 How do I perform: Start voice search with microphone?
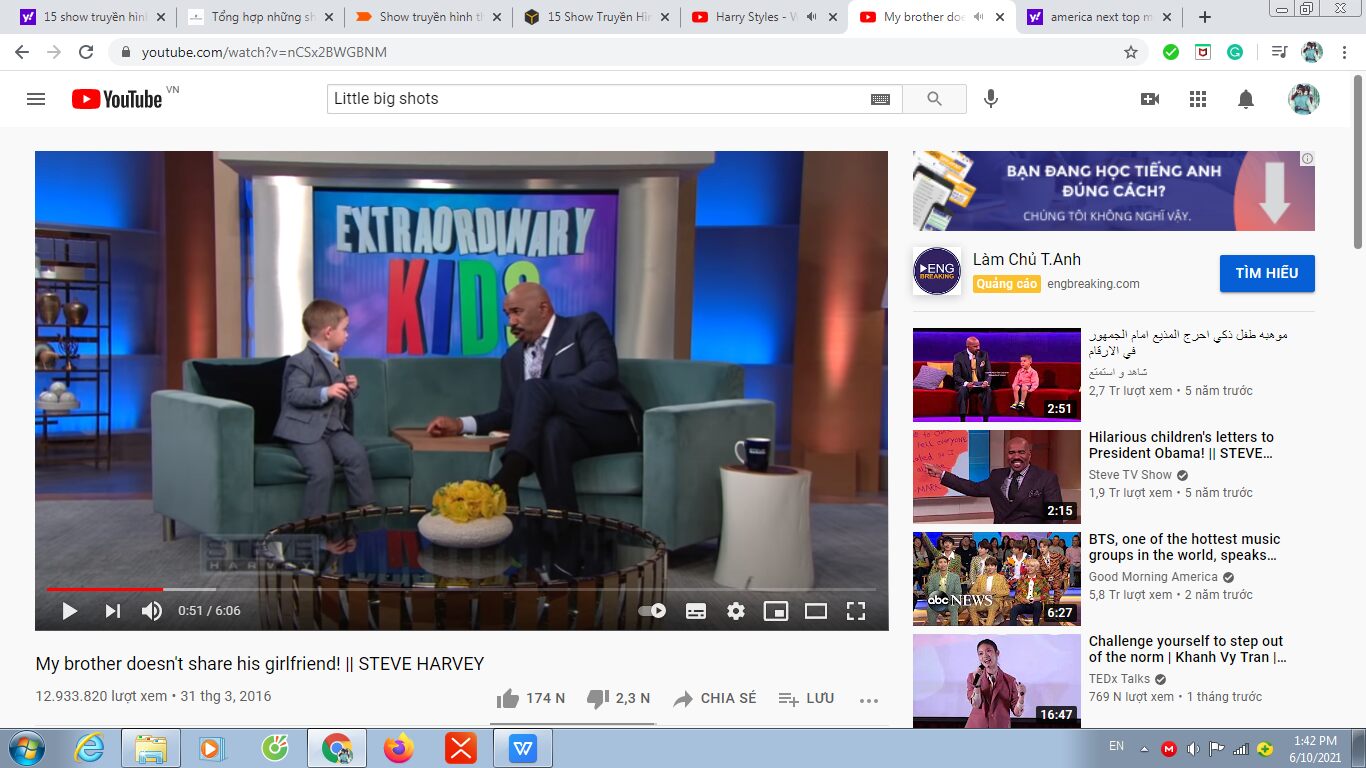tap(991, 99)
